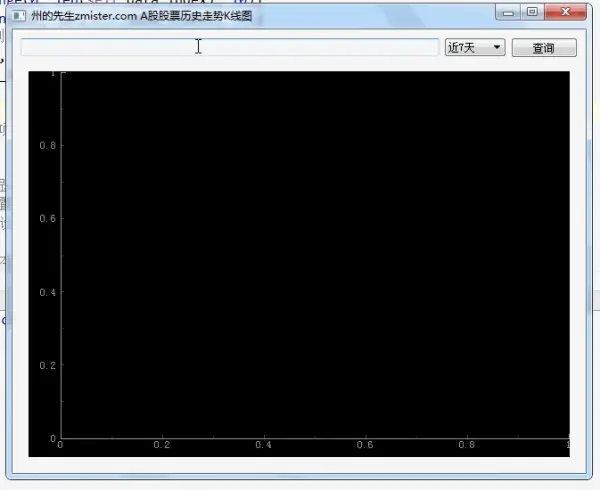Open the 近7天 time range dropdown
Screen dimensions: 600x490
[x=475, y=47]
